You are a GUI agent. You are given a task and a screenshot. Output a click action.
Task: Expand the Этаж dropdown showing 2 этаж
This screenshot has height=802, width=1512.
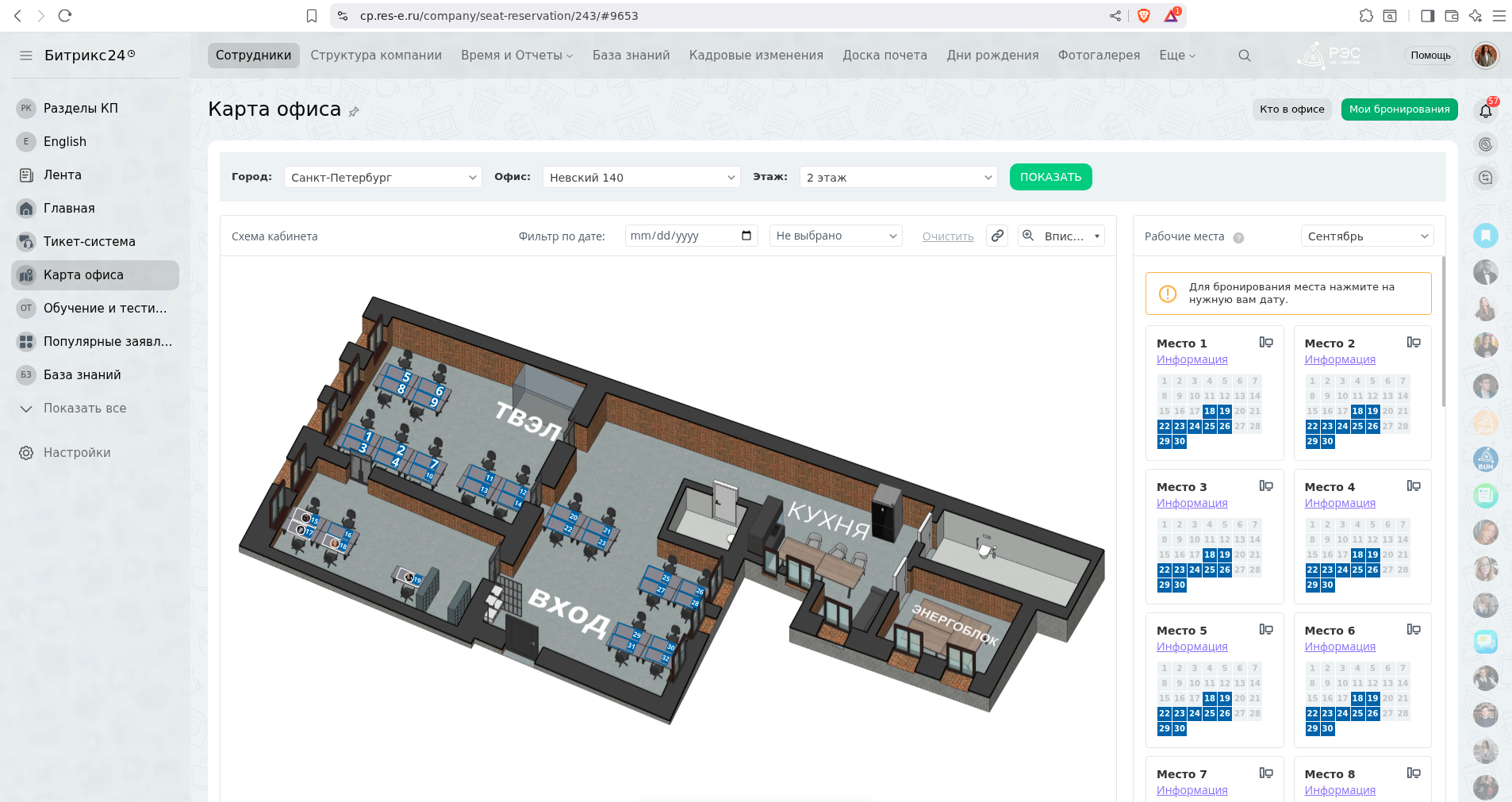click(898, 177)
